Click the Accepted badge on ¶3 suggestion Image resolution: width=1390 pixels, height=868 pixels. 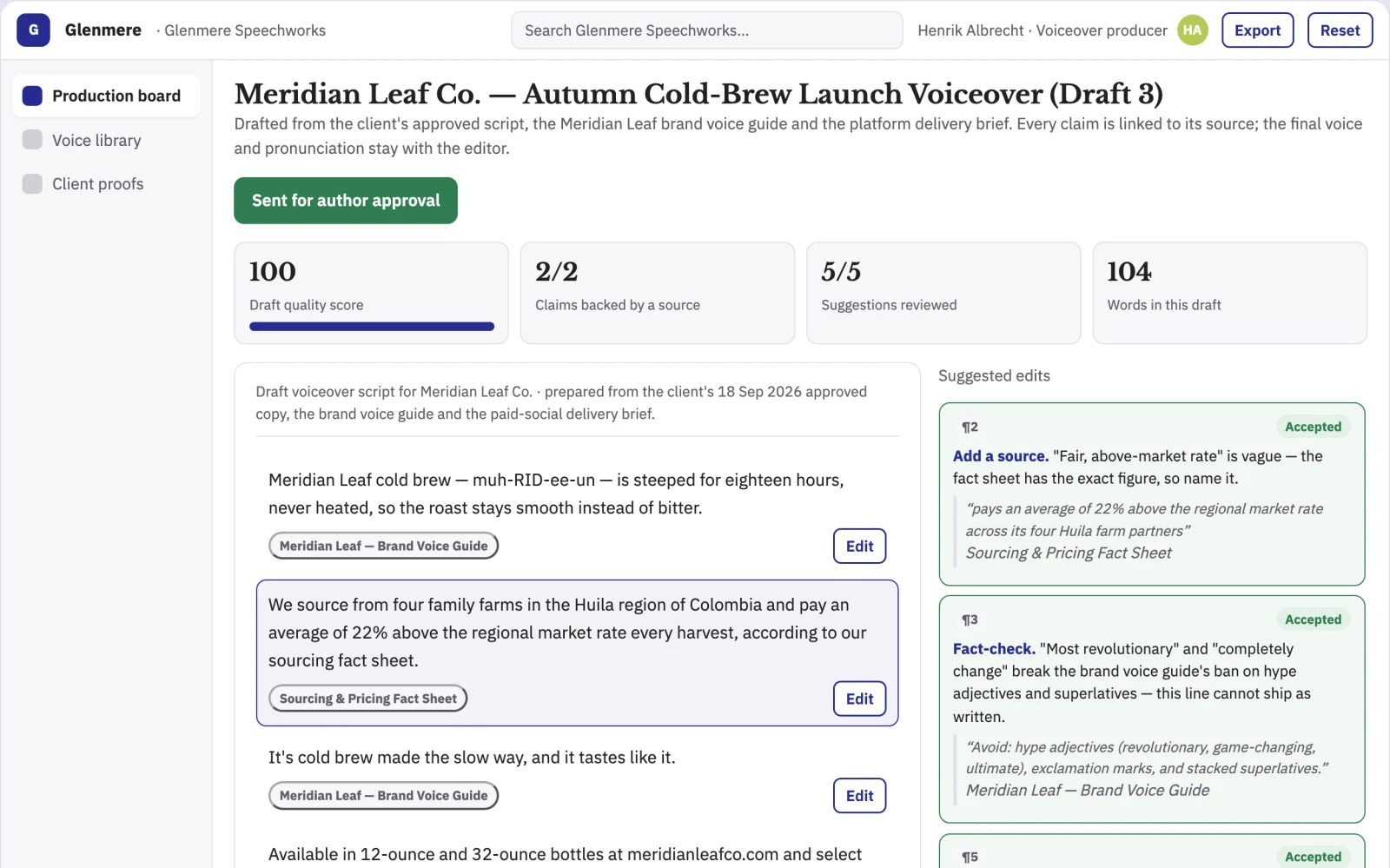click(1313, 620)
